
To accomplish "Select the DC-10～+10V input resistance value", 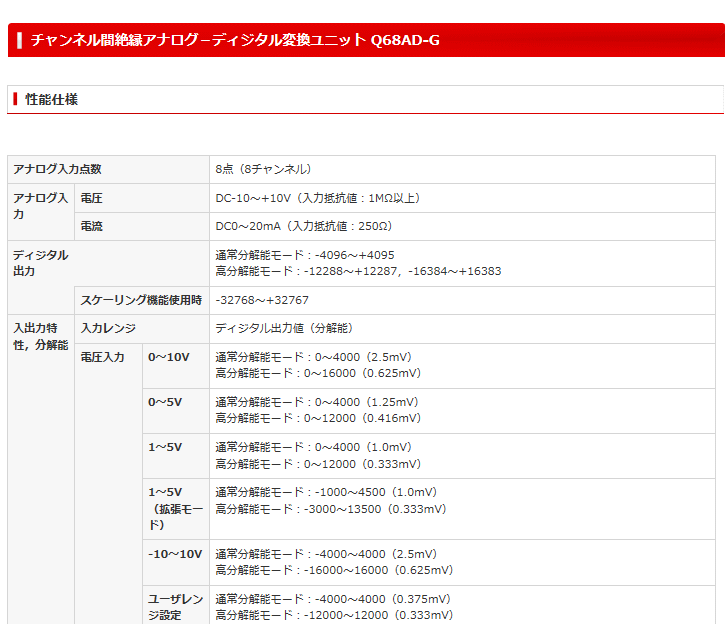I will click(318, 198).
